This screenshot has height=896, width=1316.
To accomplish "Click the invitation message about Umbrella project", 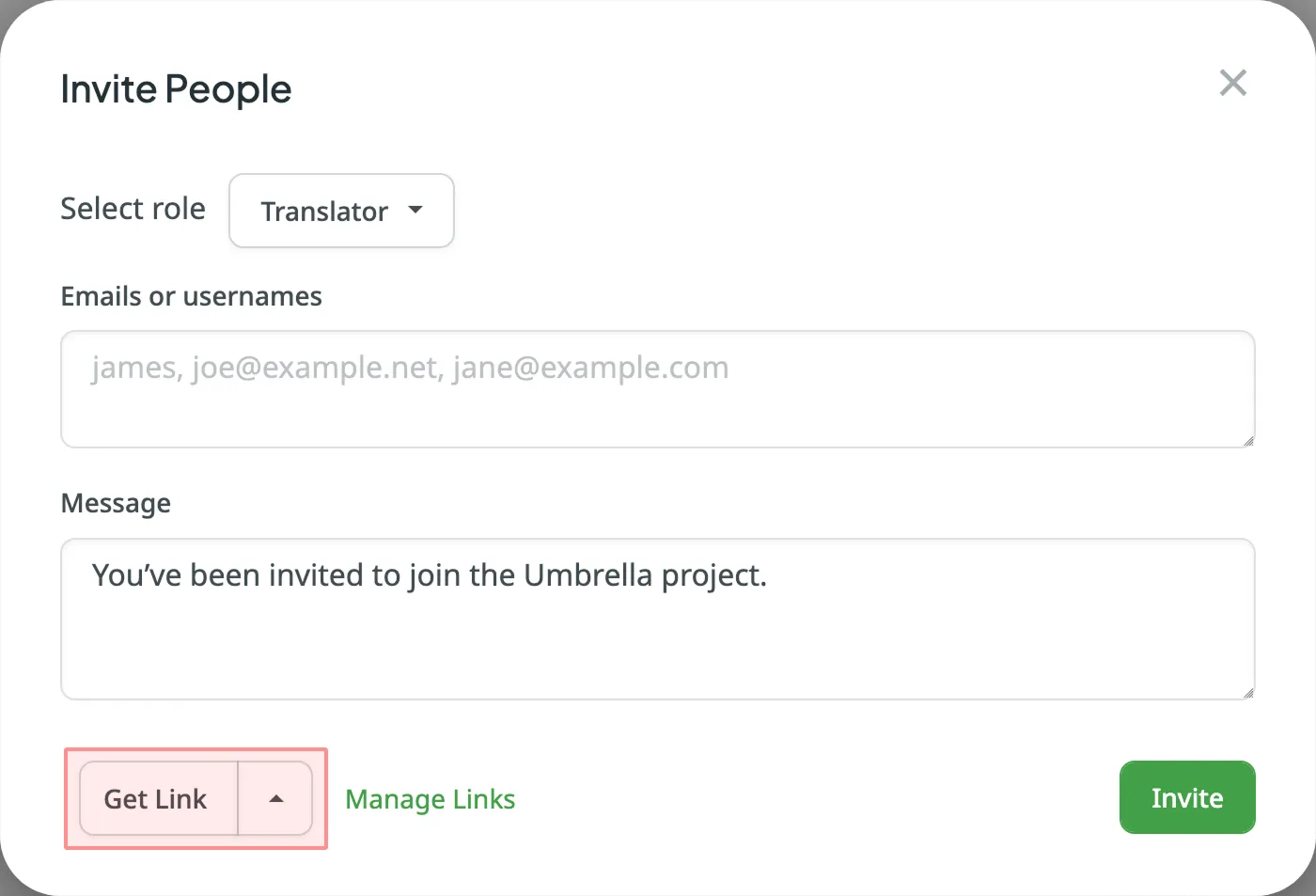I will 429,575.
